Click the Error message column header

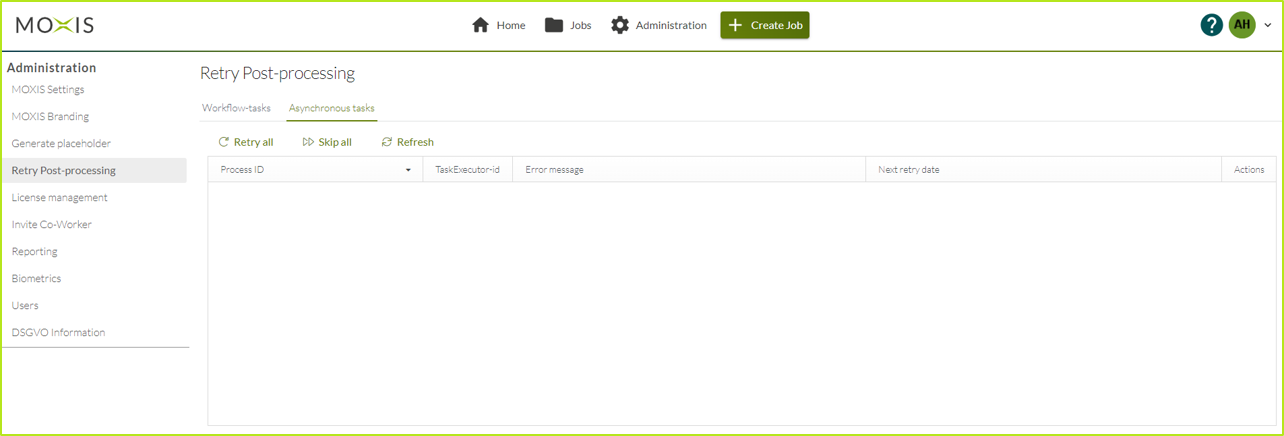pos(554,170)
